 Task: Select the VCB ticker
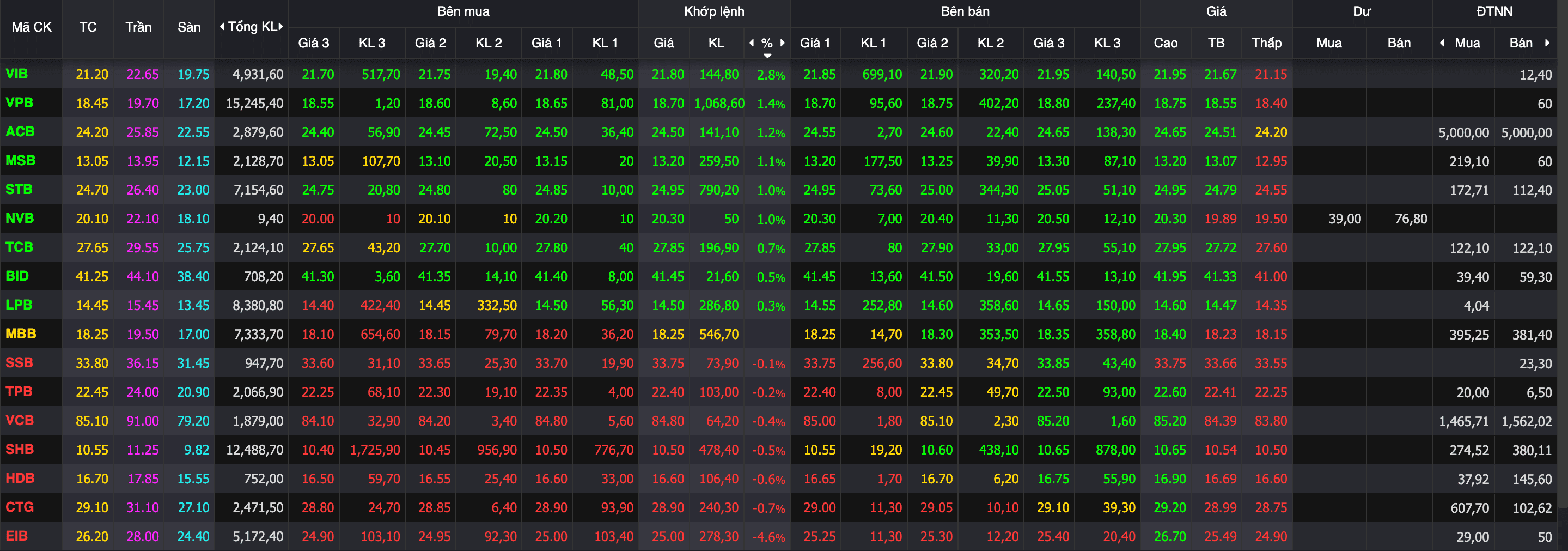pos(20,420)
